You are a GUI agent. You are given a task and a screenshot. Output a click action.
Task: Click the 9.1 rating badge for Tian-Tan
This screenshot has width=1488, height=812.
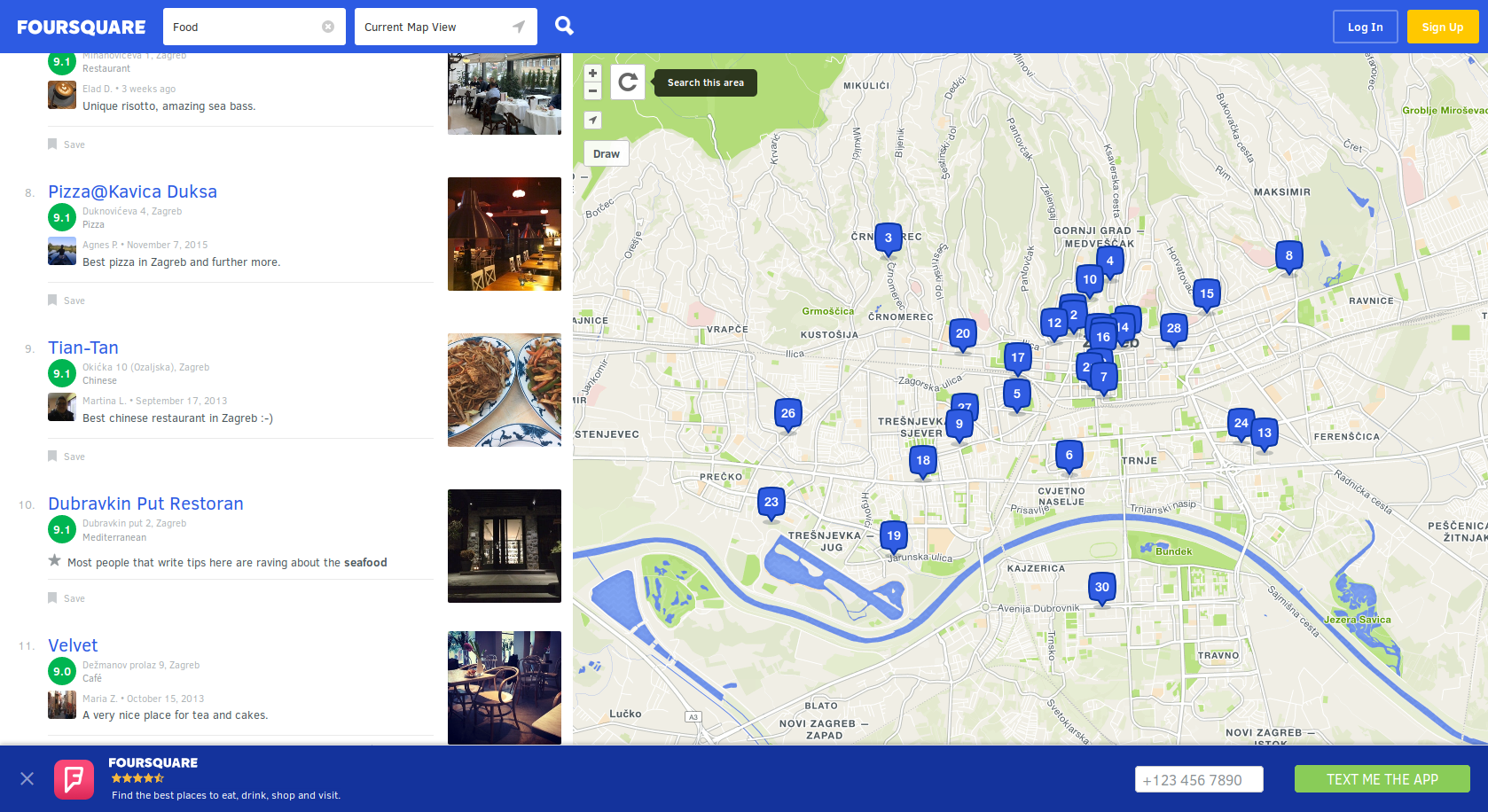pyautogui.click(x=62, y=373)
